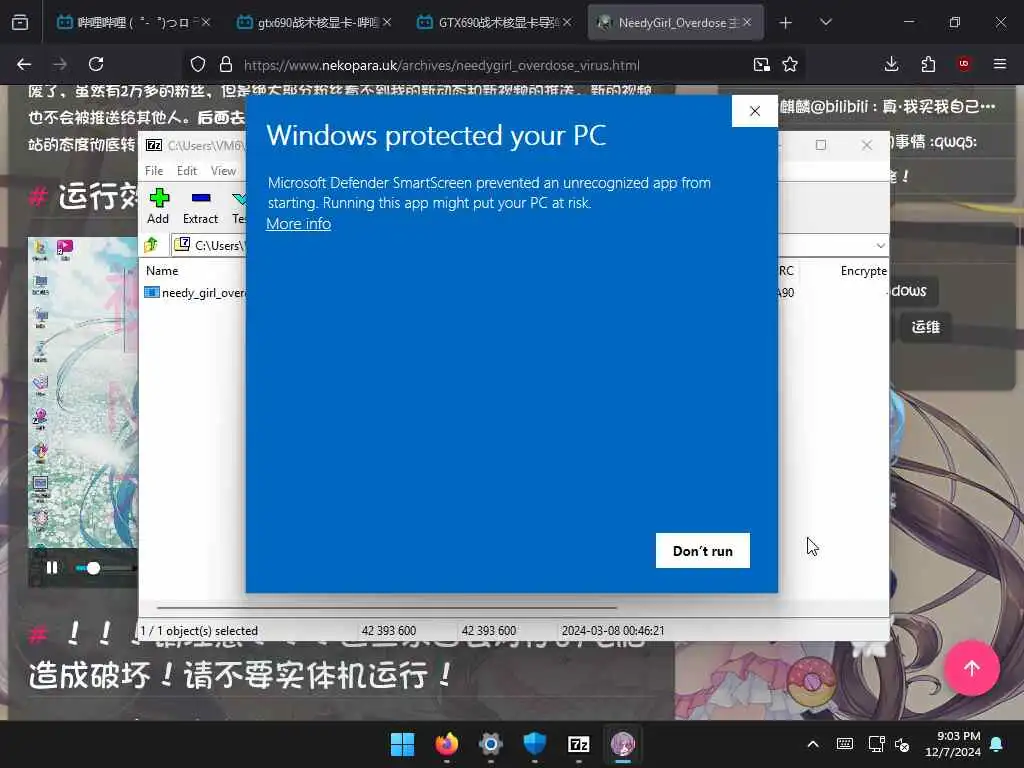Expand the 7-Zip address path dropdown

(880, 246)
